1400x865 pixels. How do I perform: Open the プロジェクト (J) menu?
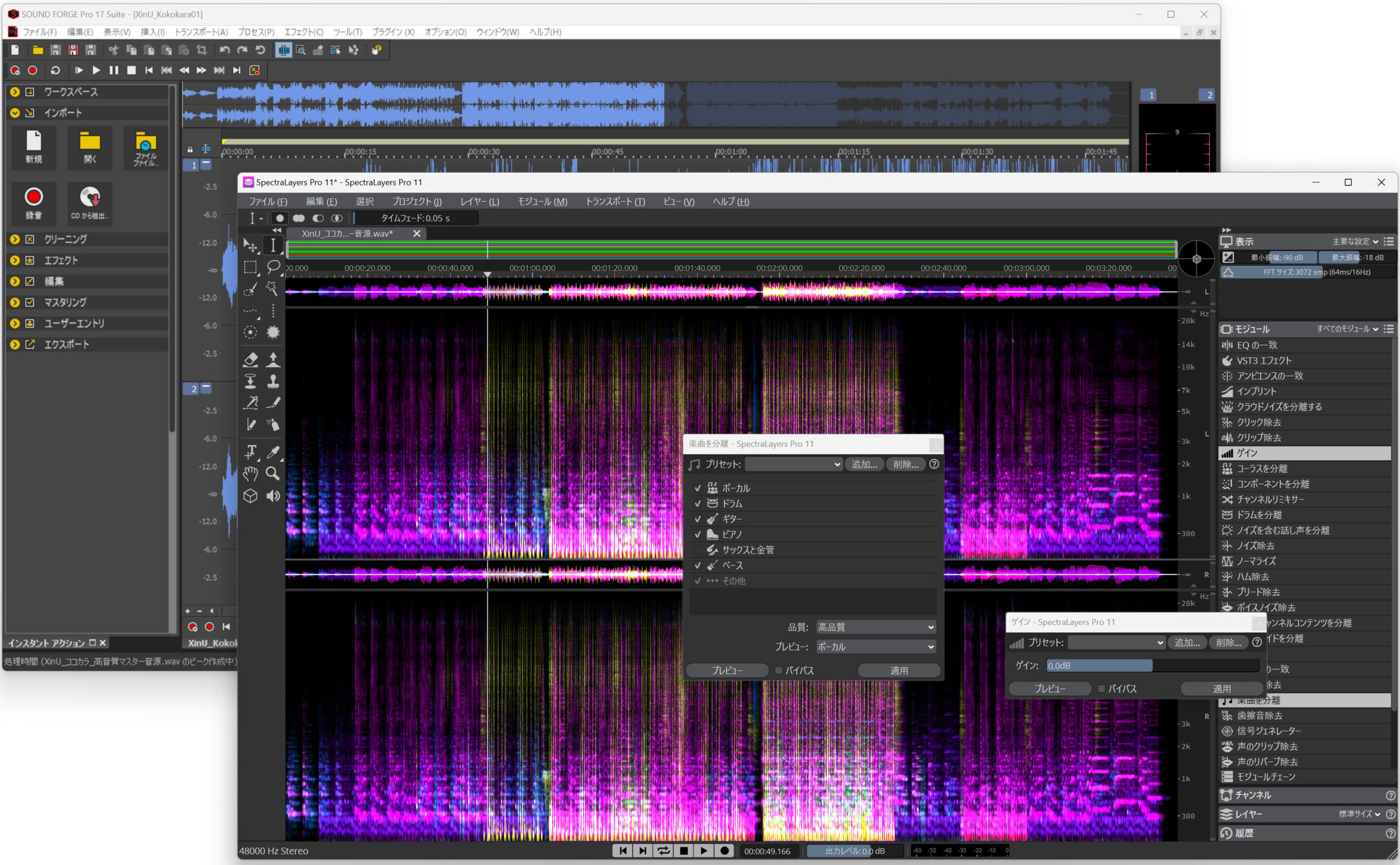point(417,201)
